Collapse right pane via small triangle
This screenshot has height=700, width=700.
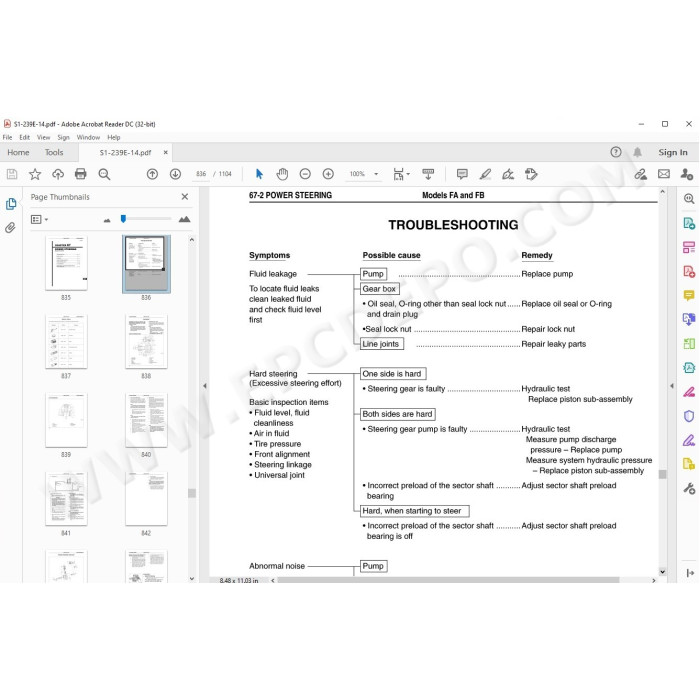click(672, 386)
